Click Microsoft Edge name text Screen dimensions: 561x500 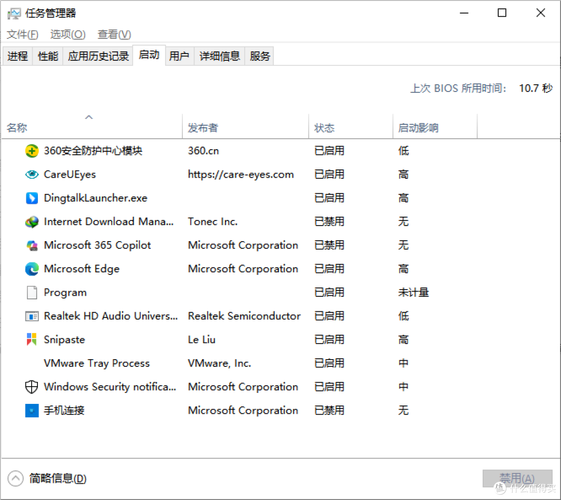pyautogui.click(x=82, y=269)
